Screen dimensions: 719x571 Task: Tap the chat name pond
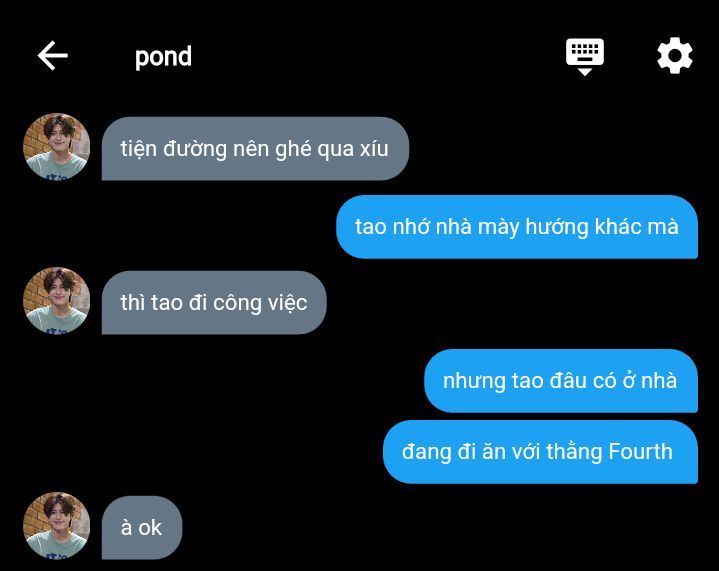(x=163, y=57)
